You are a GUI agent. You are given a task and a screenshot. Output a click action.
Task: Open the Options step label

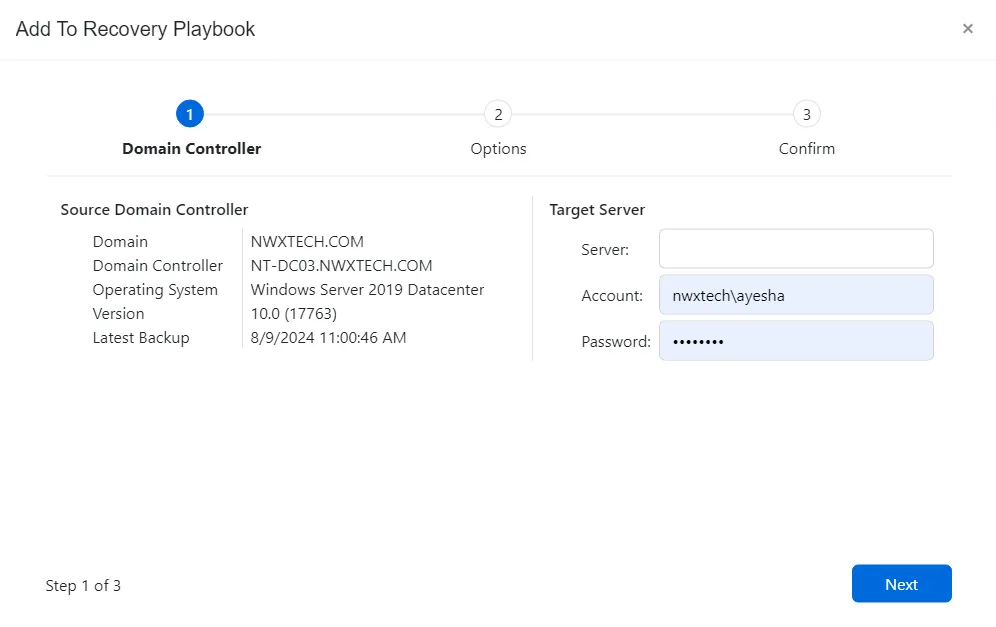498,149
